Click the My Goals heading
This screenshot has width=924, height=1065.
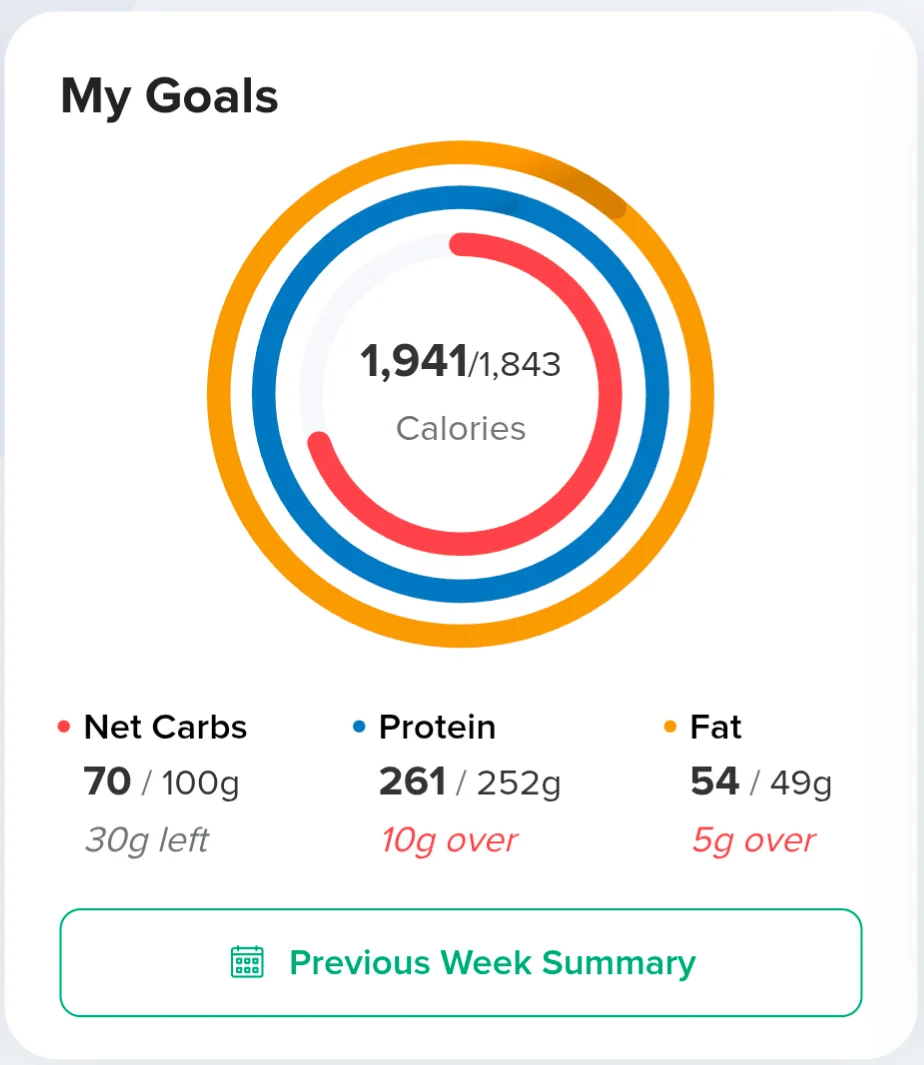point(169,97)
